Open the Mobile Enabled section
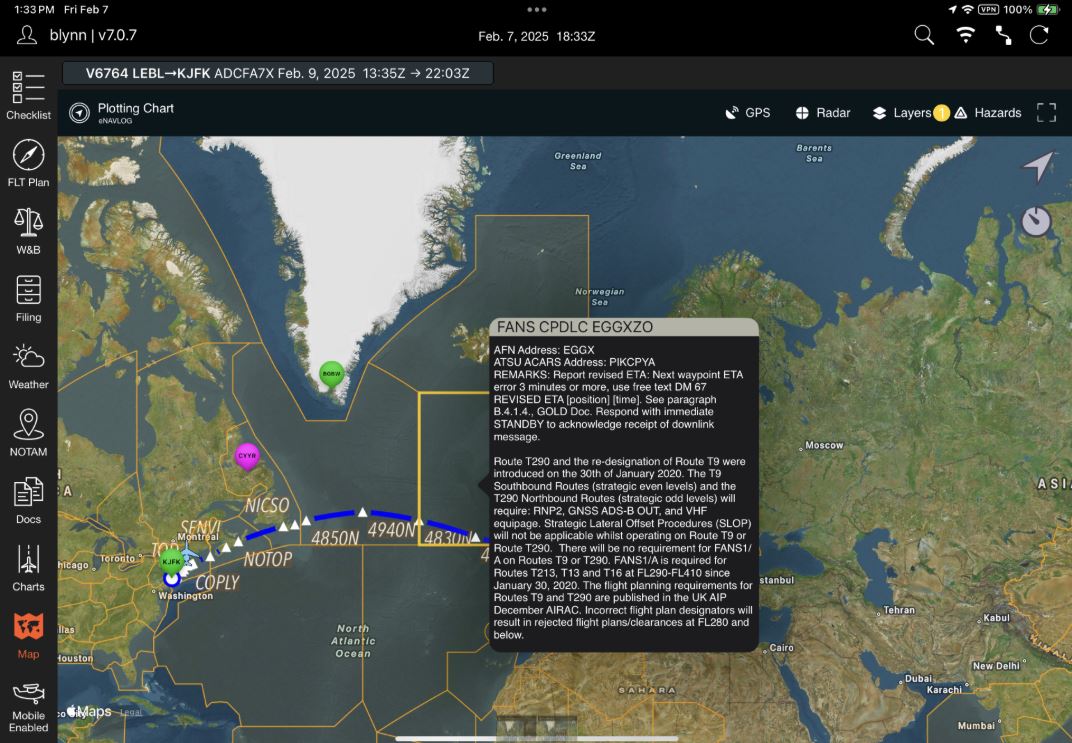The width and height of the screenshot is (1072, 743). [29, 703]
